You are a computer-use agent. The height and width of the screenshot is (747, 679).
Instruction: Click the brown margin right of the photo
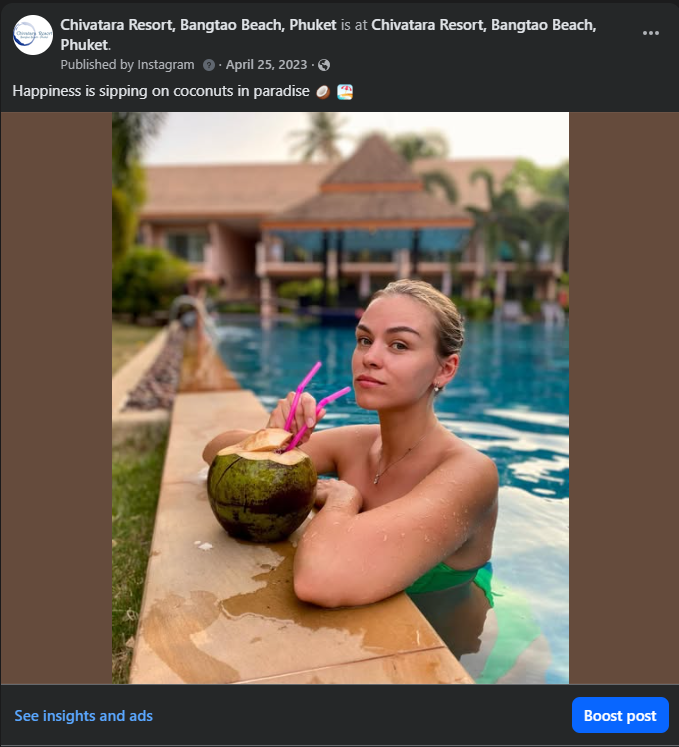pyautogui.click(x=623, y=398)
